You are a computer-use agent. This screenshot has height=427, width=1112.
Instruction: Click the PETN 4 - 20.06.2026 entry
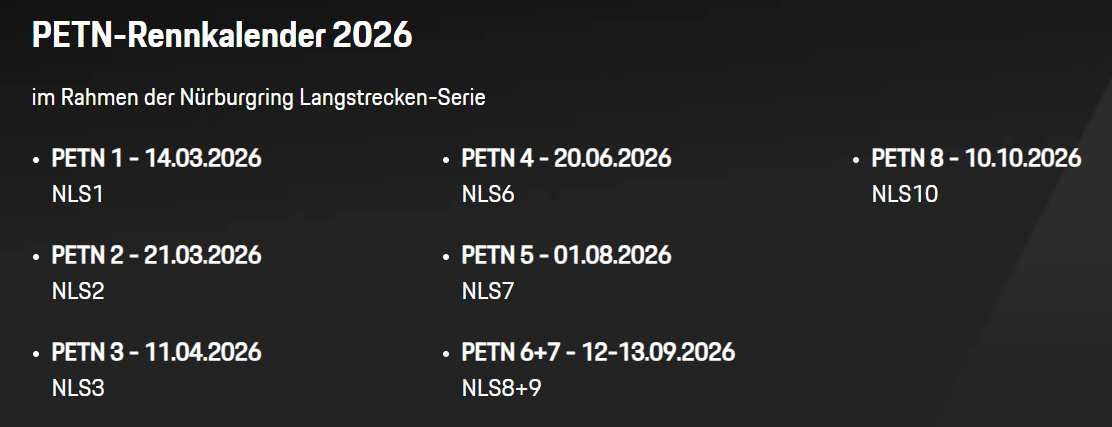click(x=566, y=158)
